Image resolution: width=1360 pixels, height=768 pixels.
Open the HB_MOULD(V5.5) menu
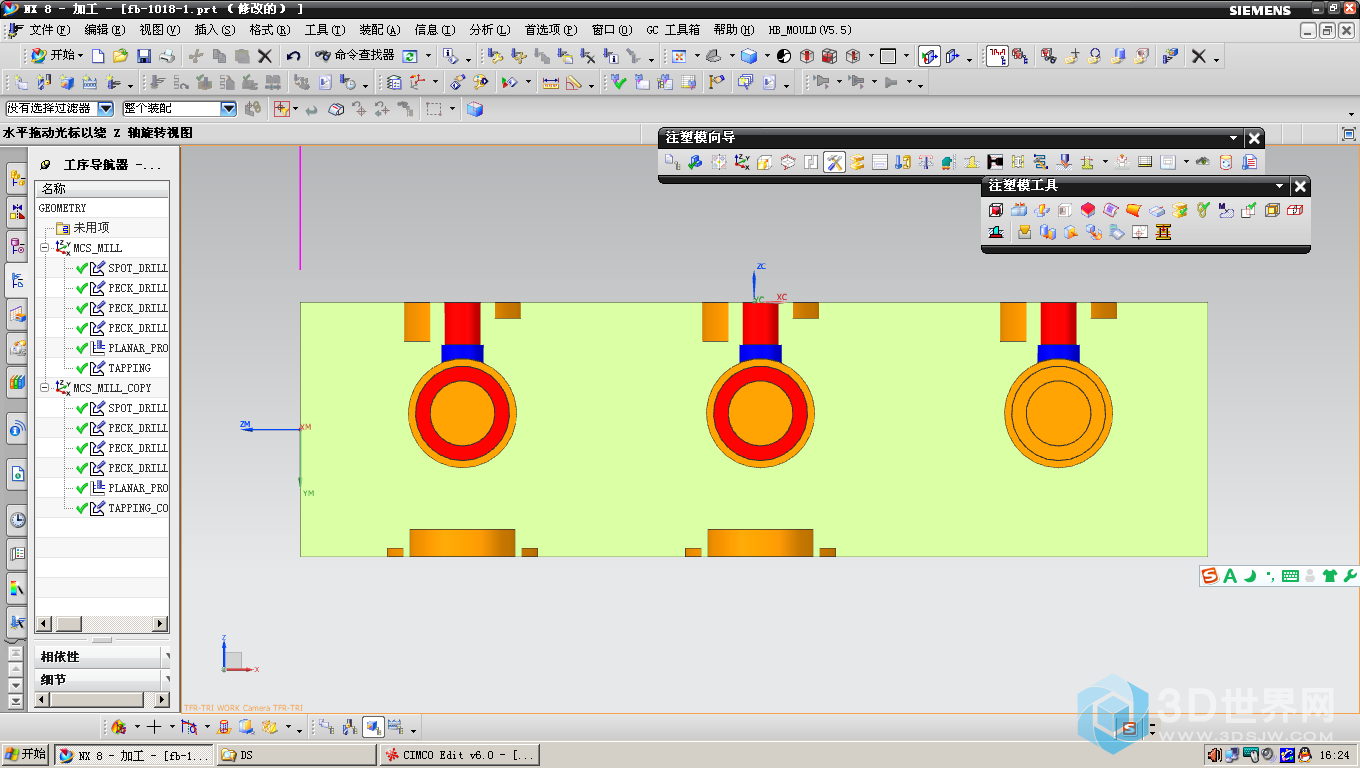tap(810, 30)
